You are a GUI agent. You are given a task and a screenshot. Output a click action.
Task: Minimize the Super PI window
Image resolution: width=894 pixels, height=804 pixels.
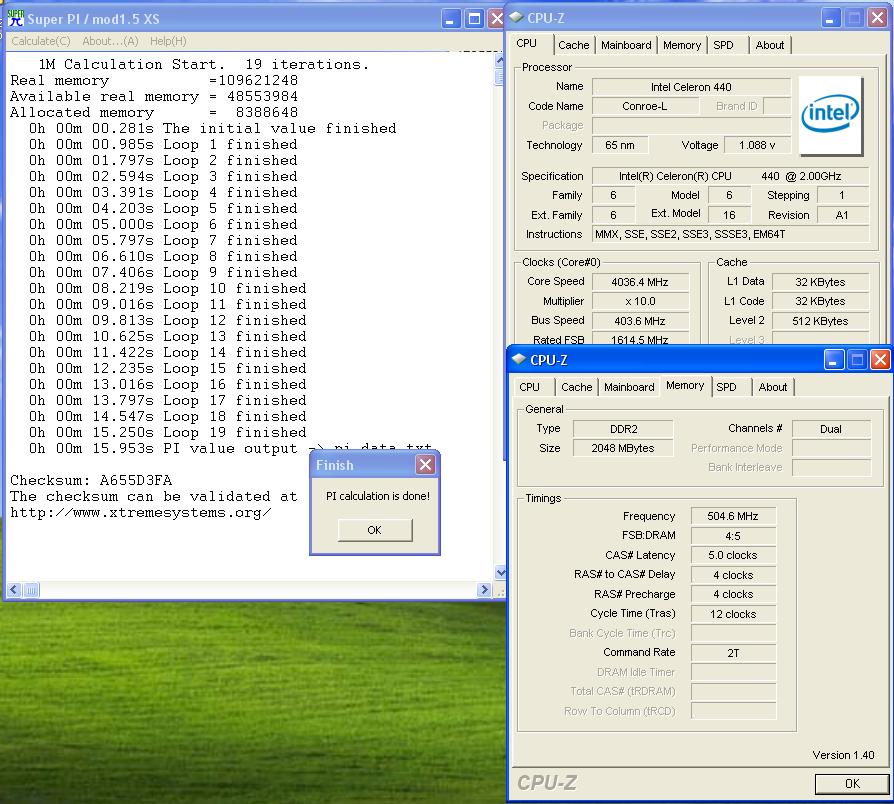click(450, 19)
